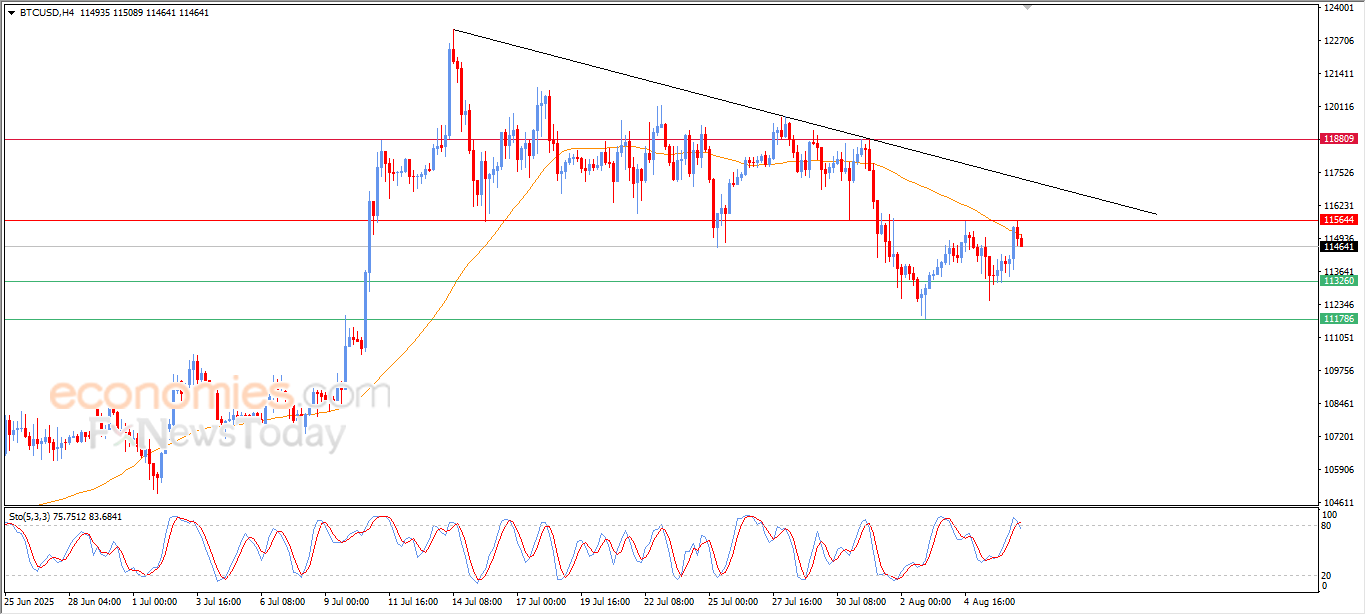Click the 2 Aug 00:00 time label
Image resolution: width=1366 pixels, height=615 pixels.
click(x=925, y=602)
